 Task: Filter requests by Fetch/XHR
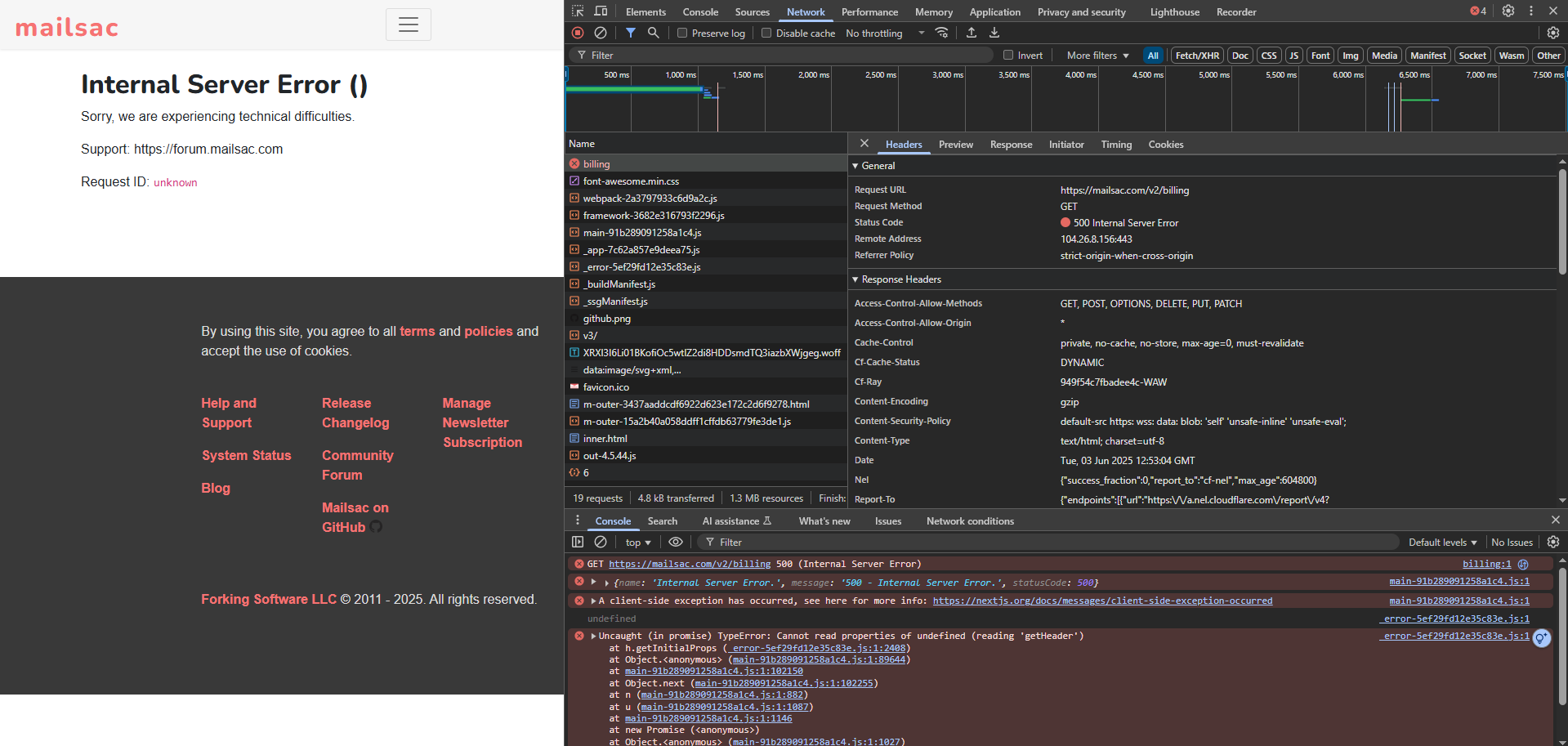(x=1197, y=56)
